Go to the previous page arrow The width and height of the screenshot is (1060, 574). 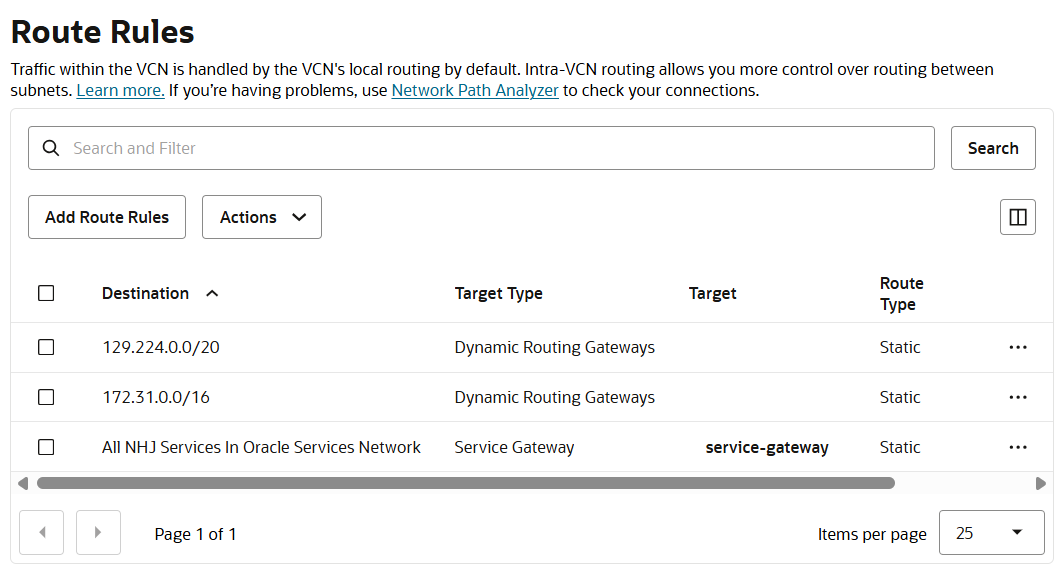click(x=42, y=532)
